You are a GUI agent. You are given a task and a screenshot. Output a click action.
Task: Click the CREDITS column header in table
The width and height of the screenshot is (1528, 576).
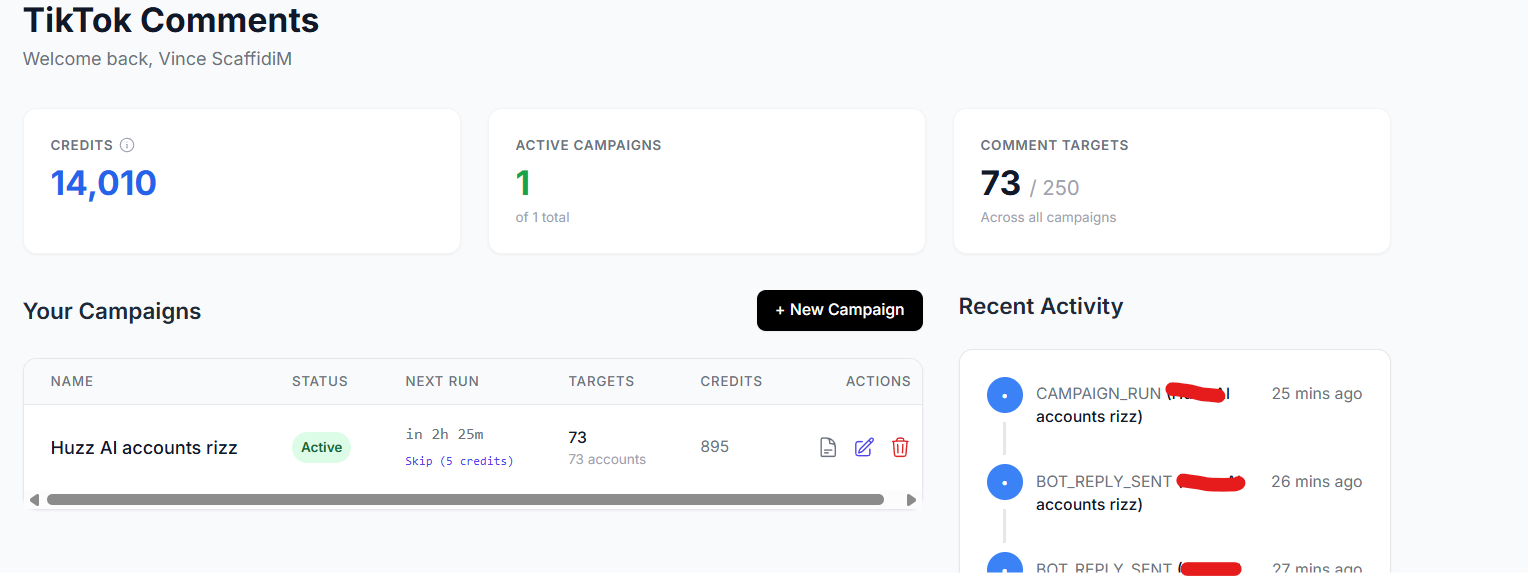coord(731,381)
